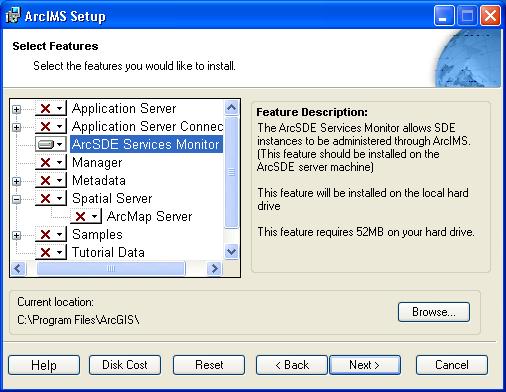The height and width of the screenshot is (392, 506).
Task: Open install options for Application Server feature
Action: pos(51,108)
